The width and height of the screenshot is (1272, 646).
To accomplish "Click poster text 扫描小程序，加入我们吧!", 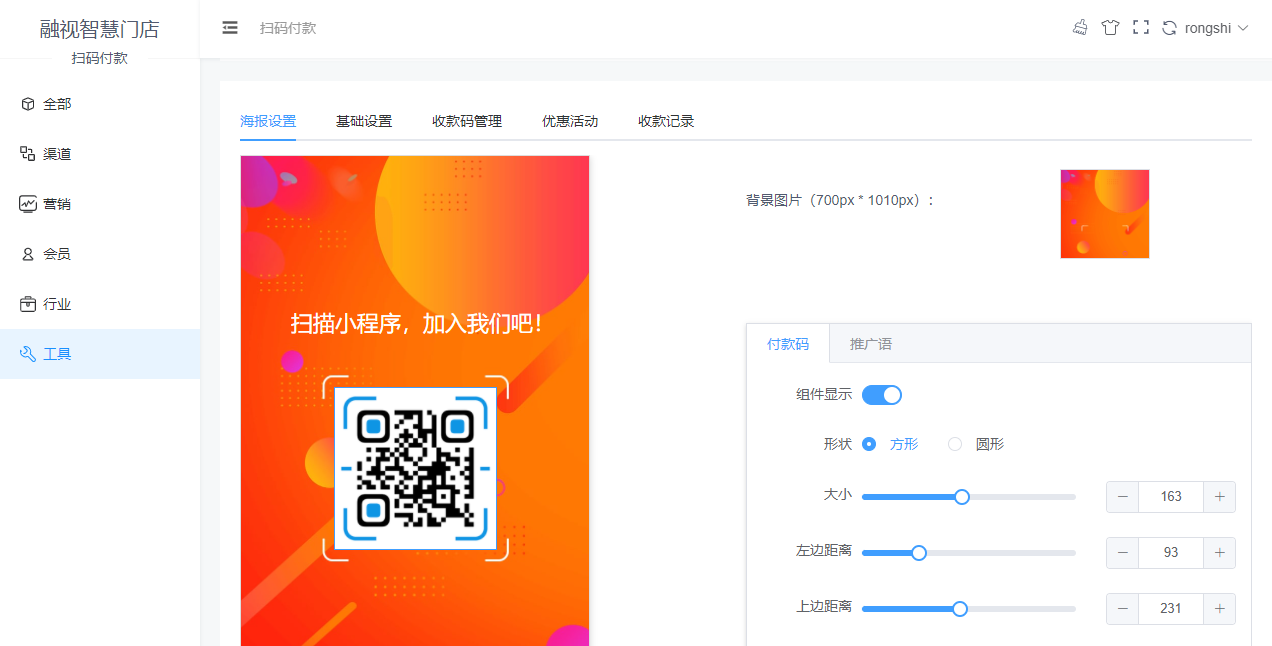I will click(x=416, y=324).
